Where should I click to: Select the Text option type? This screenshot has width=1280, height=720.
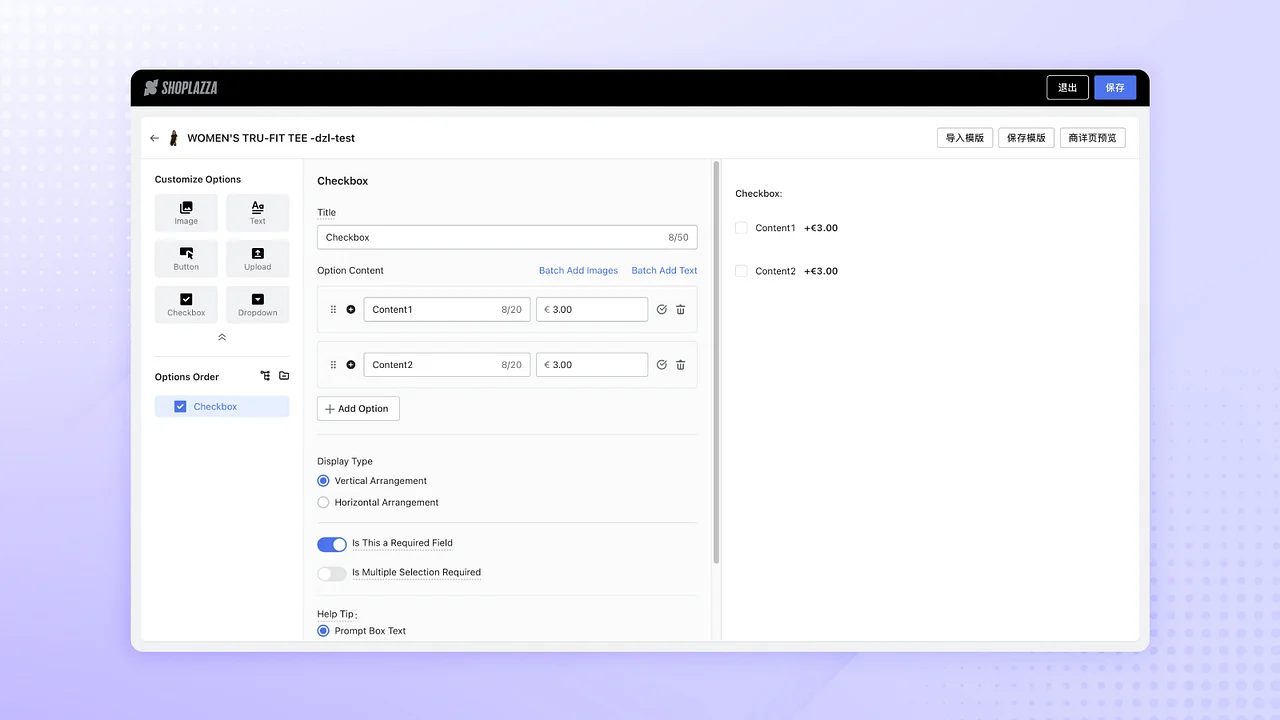click(x=257, y=212)
